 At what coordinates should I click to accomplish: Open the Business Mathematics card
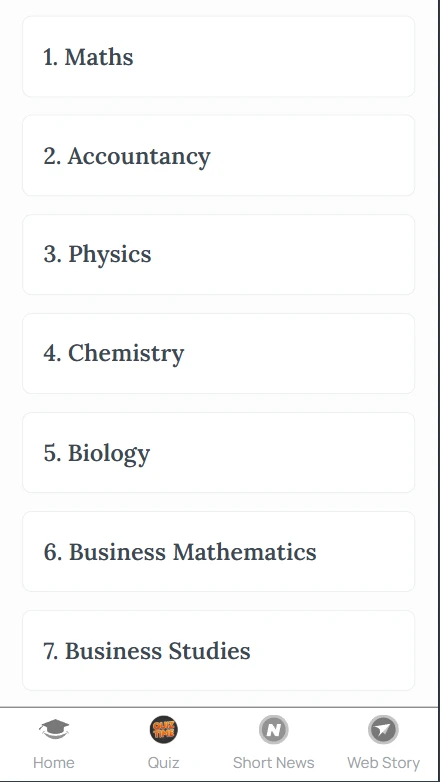(x=219, y=551)
